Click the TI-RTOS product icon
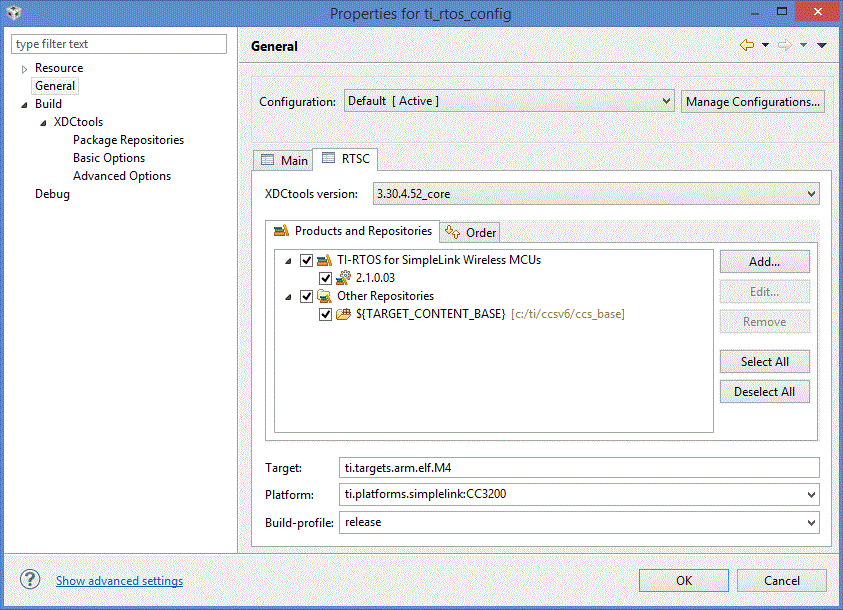Screen dimensions: 843x610 pyautogui.click(x=324, y=260)
